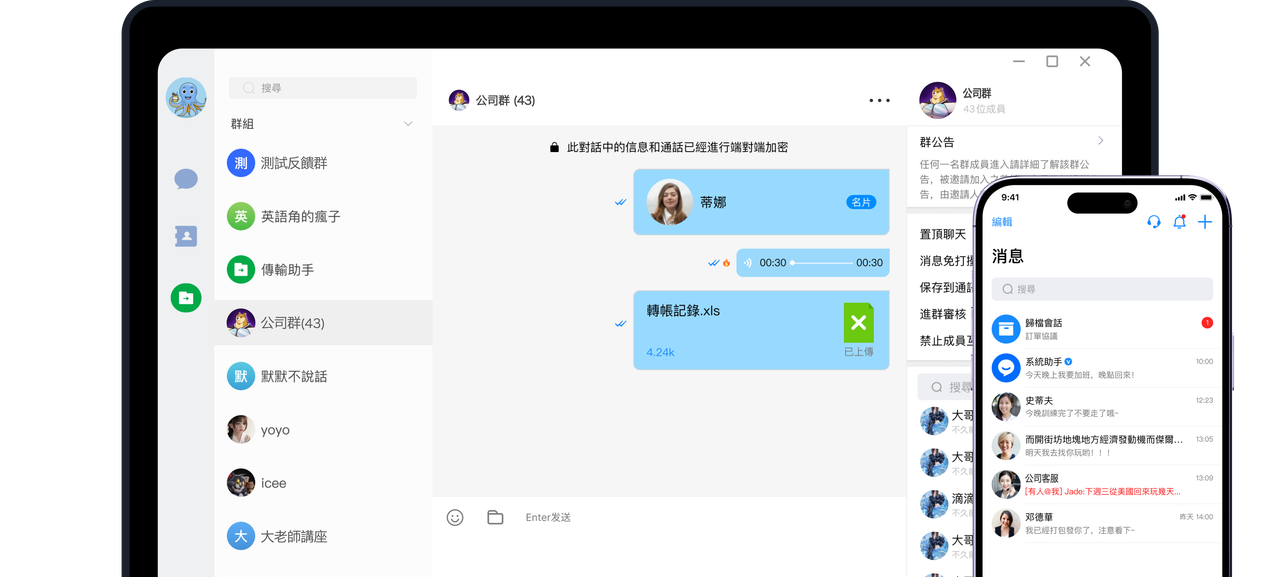Screen dimensions: 1280x577
Task: Minimize the desktop chat window
Action: [x=1019, y=61]
